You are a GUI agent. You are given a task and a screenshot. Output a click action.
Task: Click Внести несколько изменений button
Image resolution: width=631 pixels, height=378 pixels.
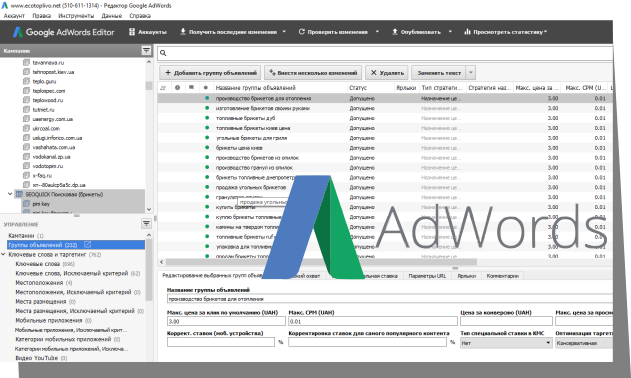tap(313, 73)
